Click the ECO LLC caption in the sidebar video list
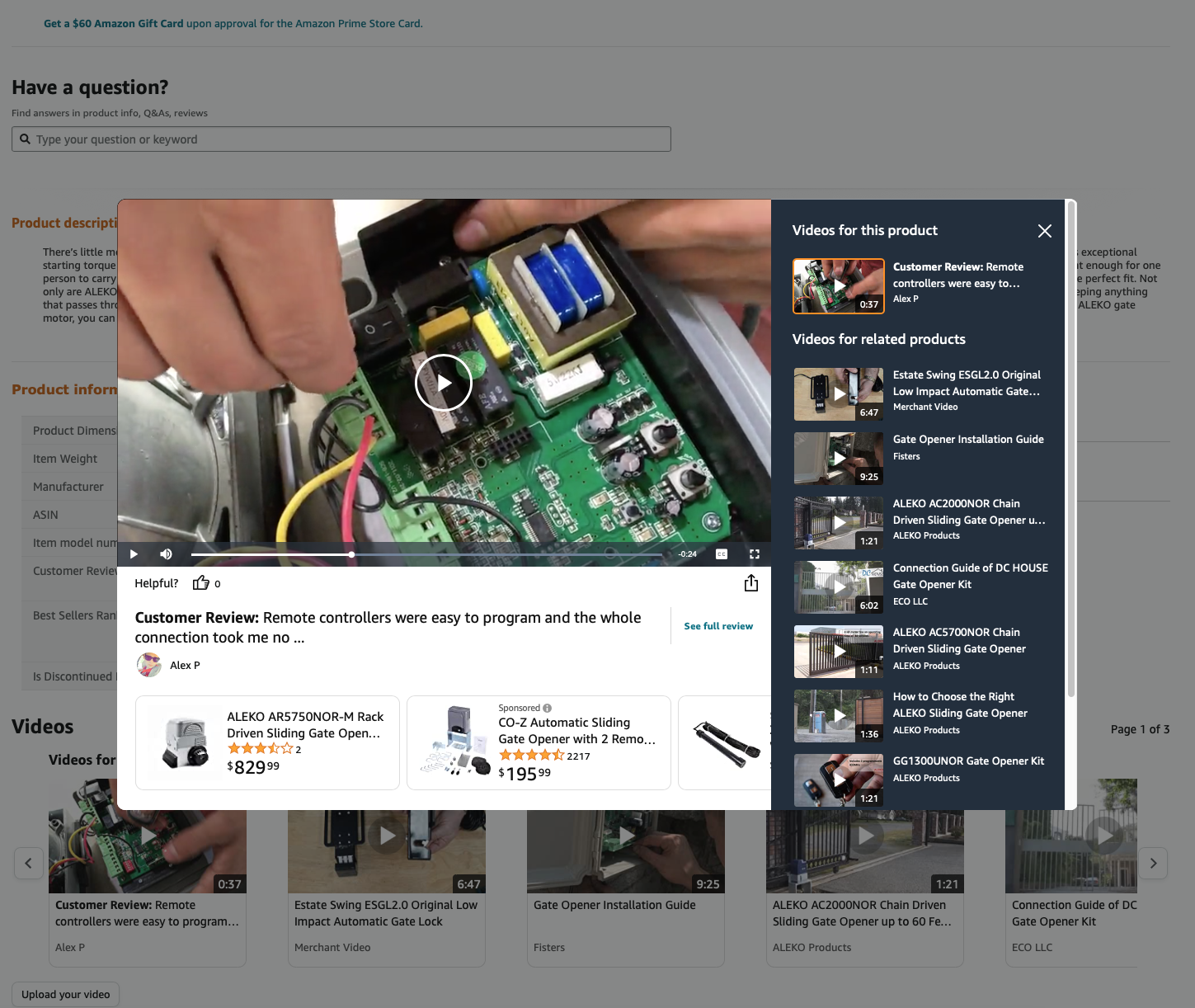Screen dimensions: 1195x1008 pyautogui.click(x=910, y=601)
